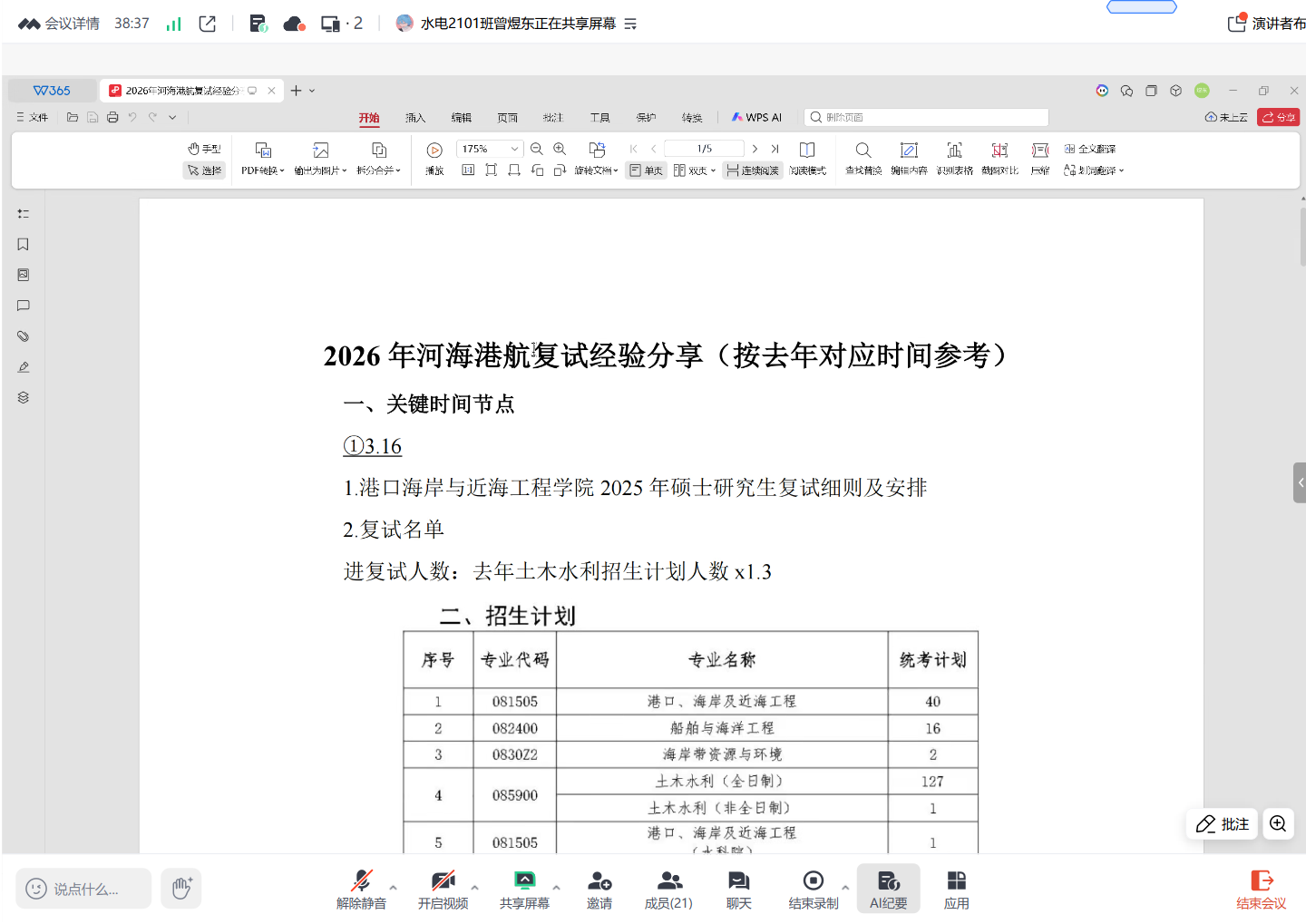Click the raise hand icon

pyautogui.click(x=181, y=889)
